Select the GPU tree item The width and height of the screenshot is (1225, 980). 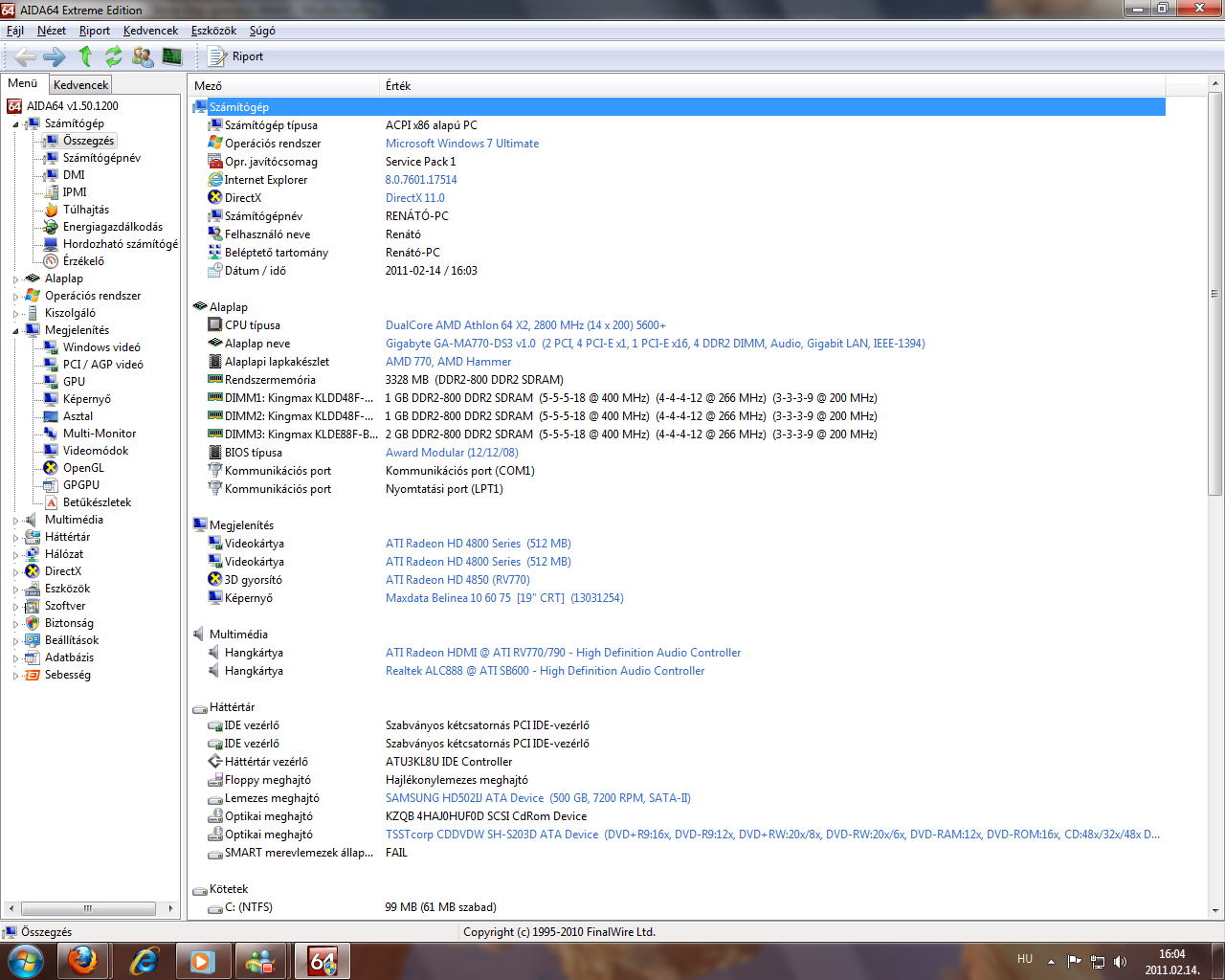coord(74,382)
